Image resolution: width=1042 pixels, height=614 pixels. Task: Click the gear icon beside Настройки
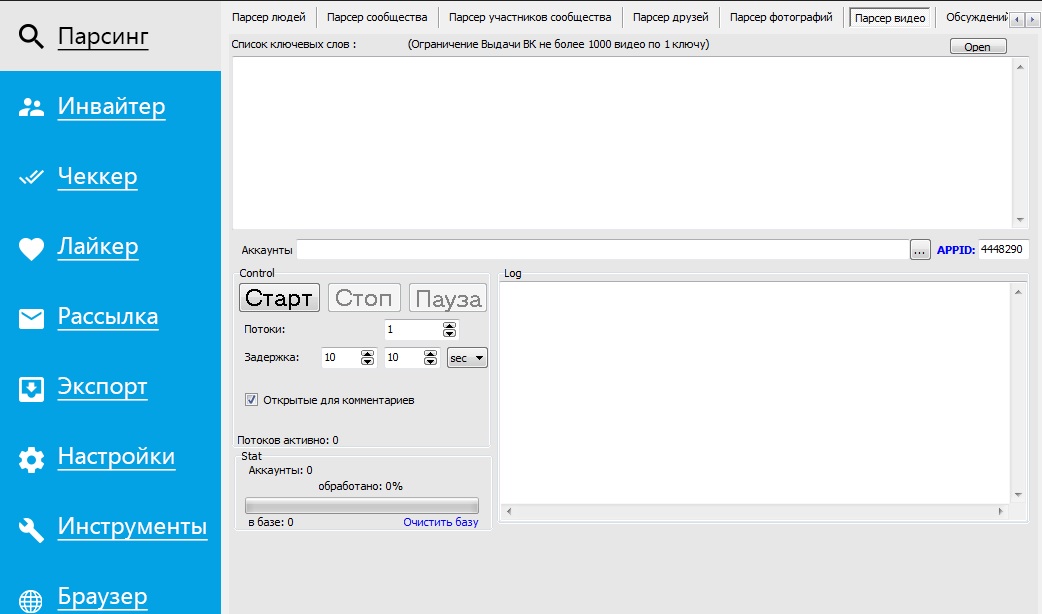point(32,459)
